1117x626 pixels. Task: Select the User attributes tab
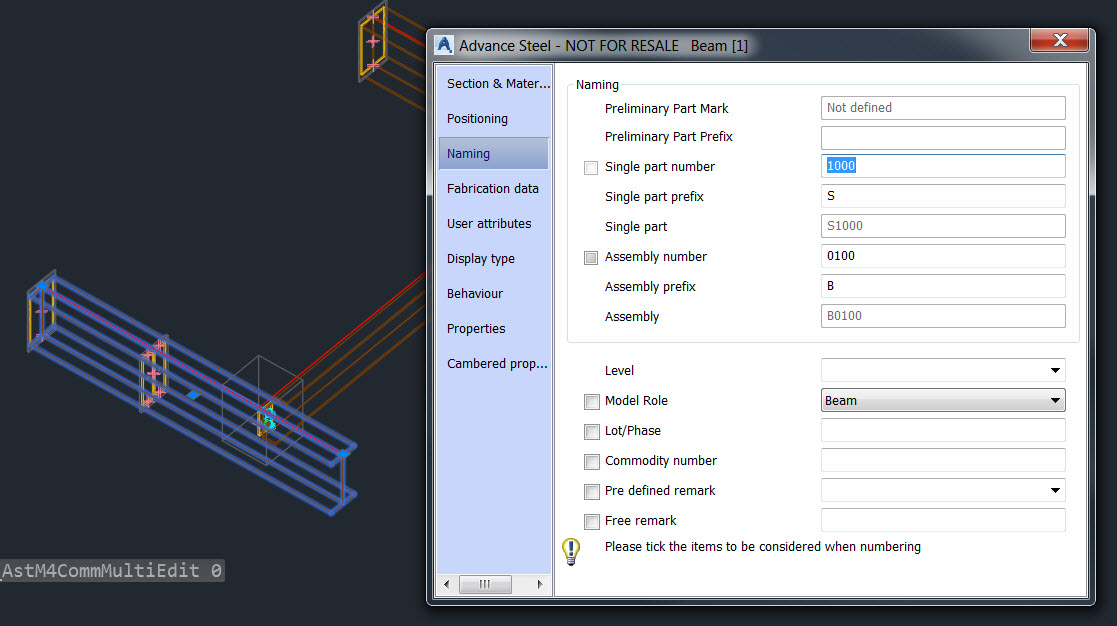(x=489, y=224)
